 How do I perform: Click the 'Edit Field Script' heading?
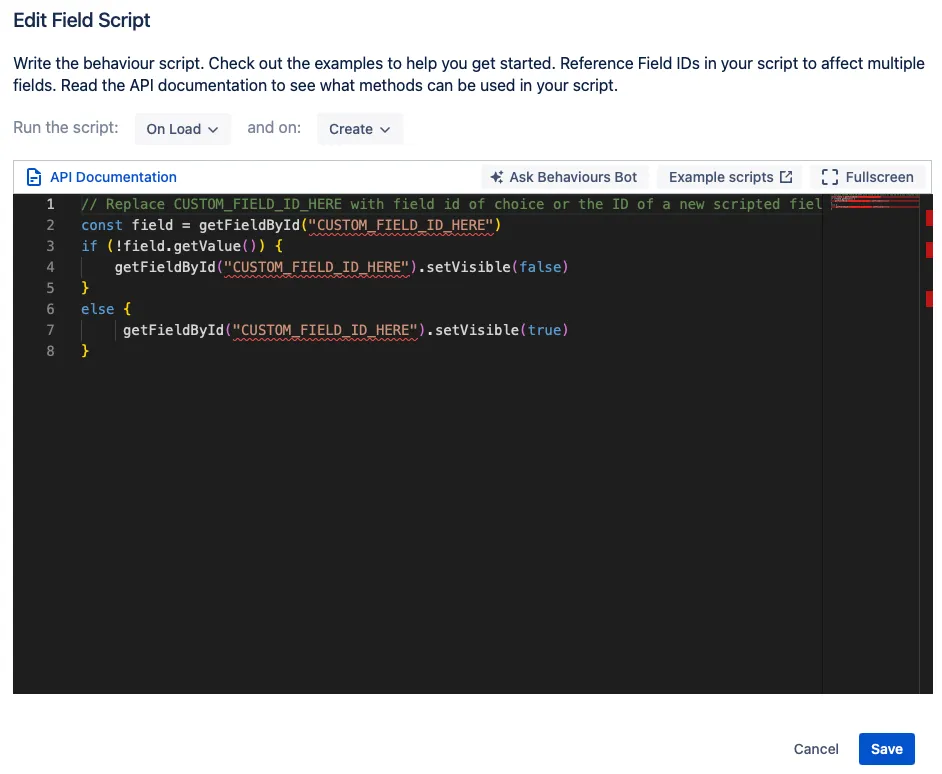tap(82, 20)
